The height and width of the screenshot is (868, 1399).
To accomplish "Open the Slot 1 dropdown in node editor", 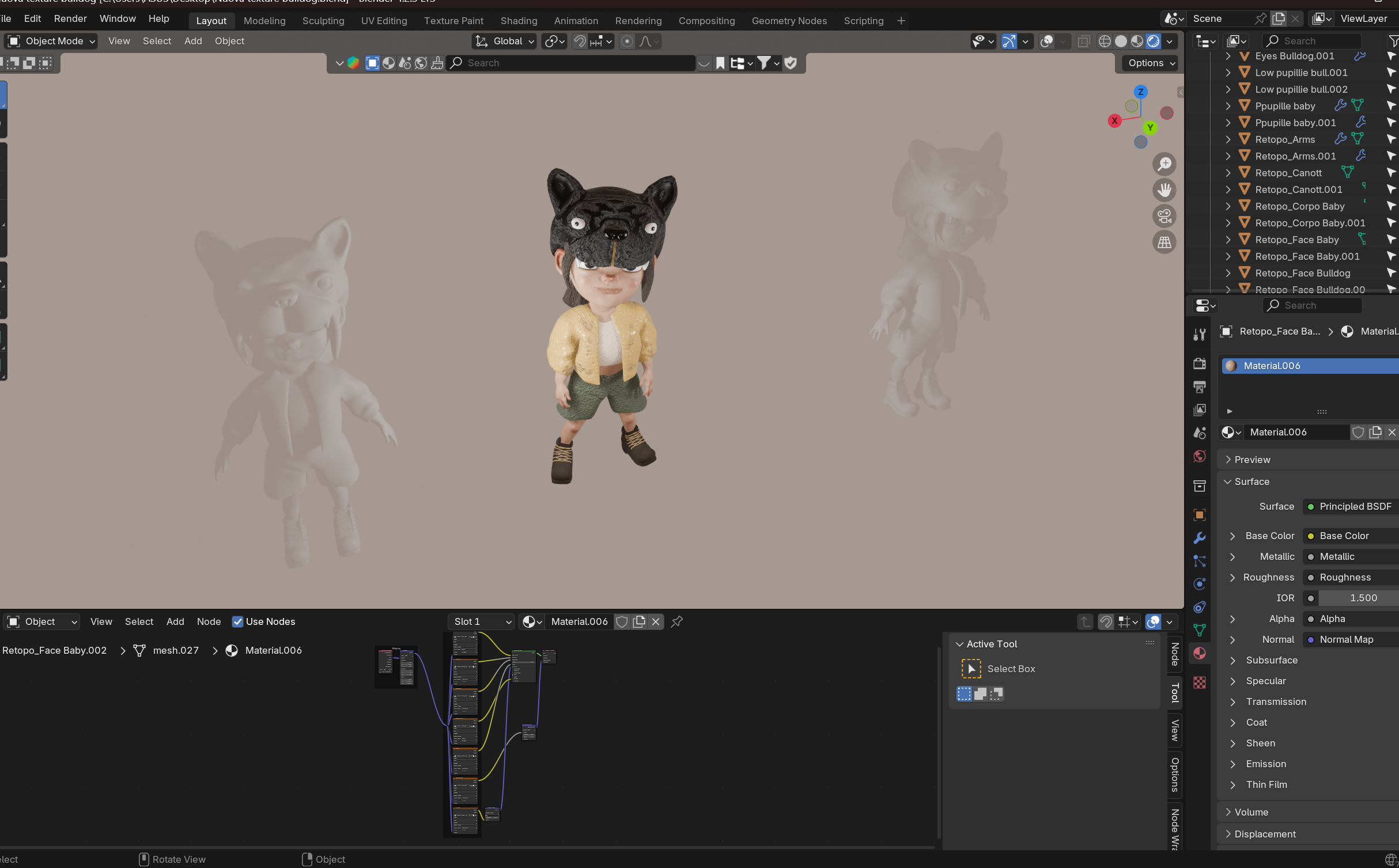I will (482, 621).
